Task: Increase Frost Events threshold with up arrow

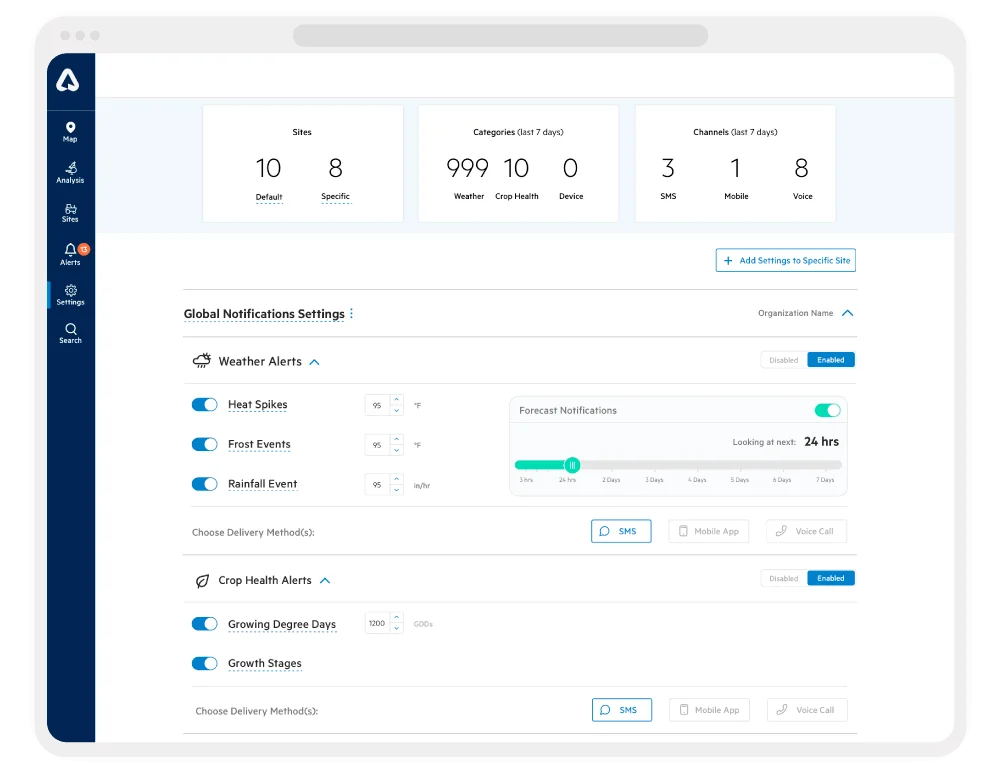Action: (396, 439)
